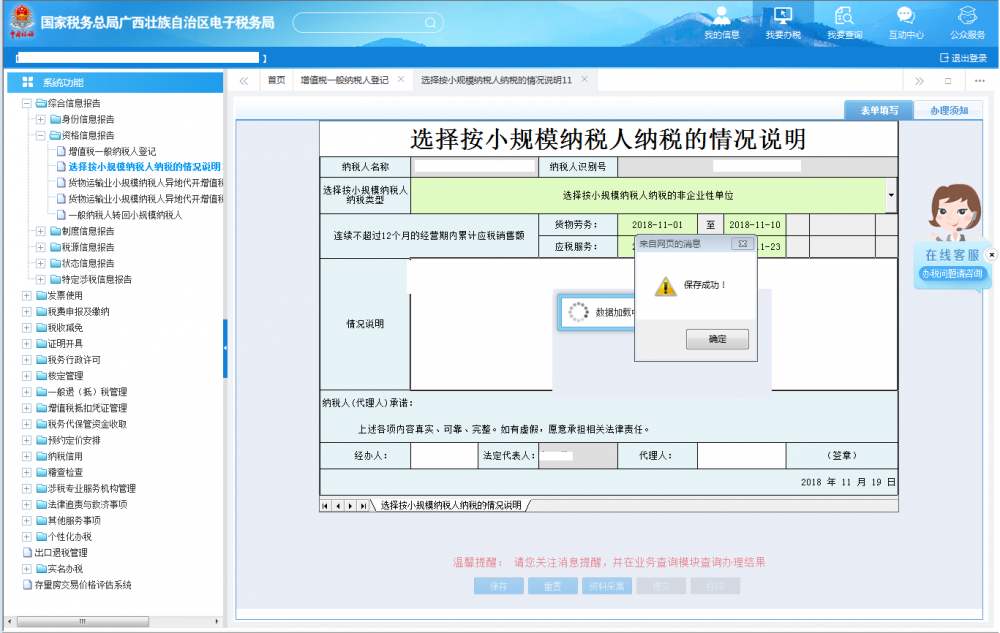Click 确定 in the save success dialog
This screenshot has width=1000, height=633.
point(717,339)
